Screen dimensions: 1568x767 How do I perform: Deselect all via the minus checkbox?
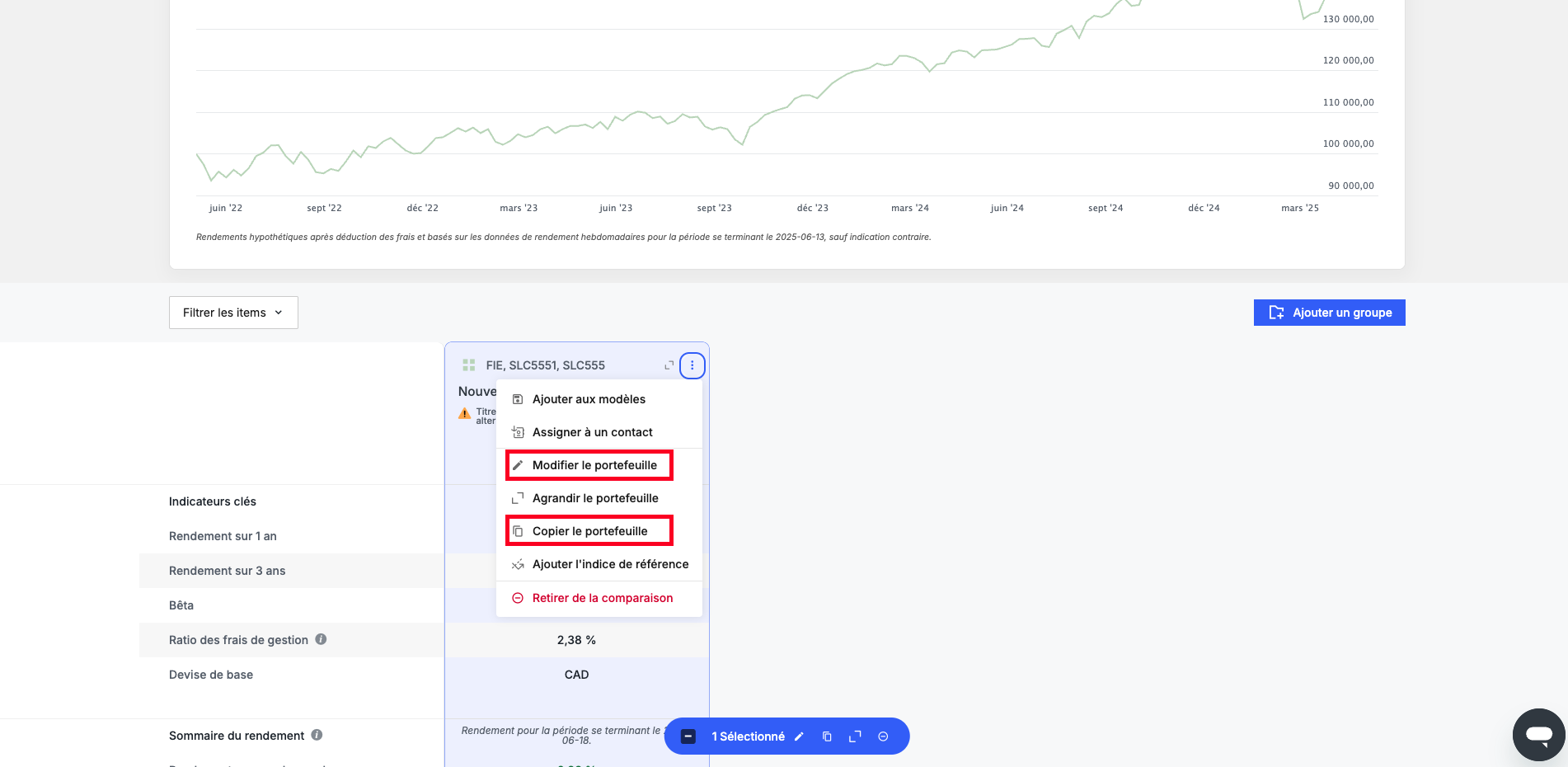[x=688, y=736]
